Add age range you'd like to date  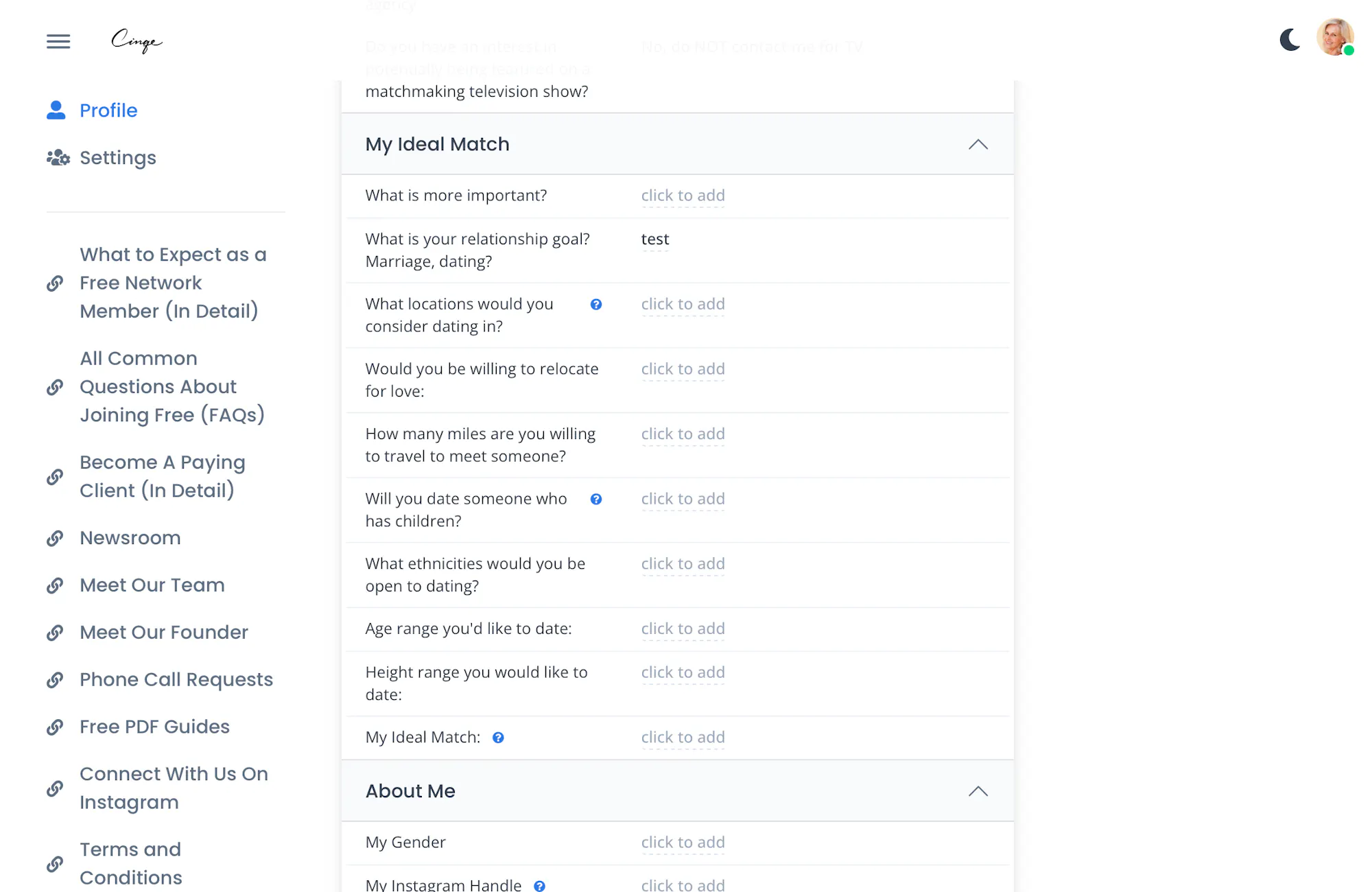click(683, 629)
